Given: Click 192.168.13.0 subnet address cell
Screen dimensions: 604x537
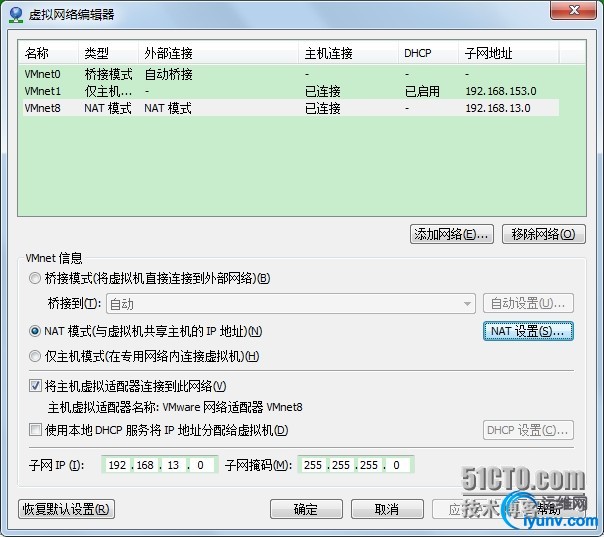Looking at the screenshot, I should pos(498,108).
